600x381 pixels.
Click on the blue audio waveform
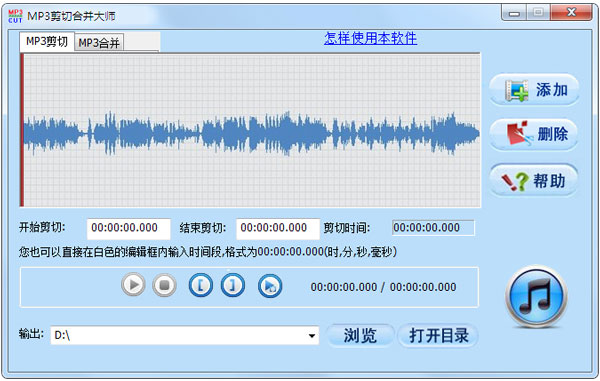(x=251, y=133)
